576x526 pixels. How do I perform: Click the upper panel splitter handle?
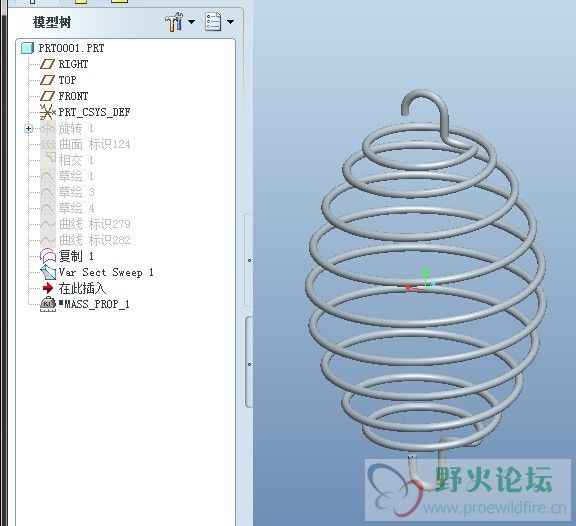249,260
